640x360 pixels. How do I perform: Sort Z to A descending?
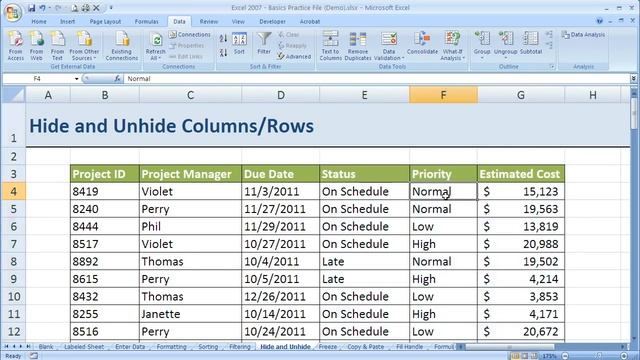[x=223, y=52]
